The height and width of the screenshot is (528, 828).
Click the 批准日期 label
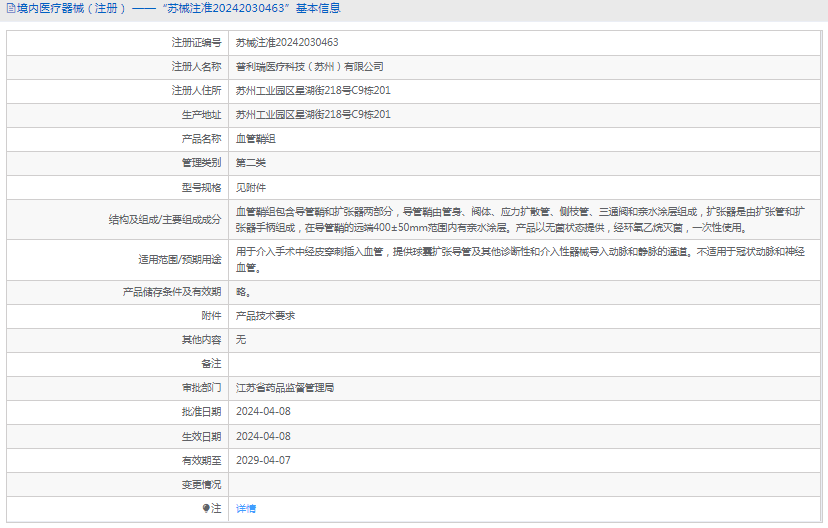tap(201, 411)
